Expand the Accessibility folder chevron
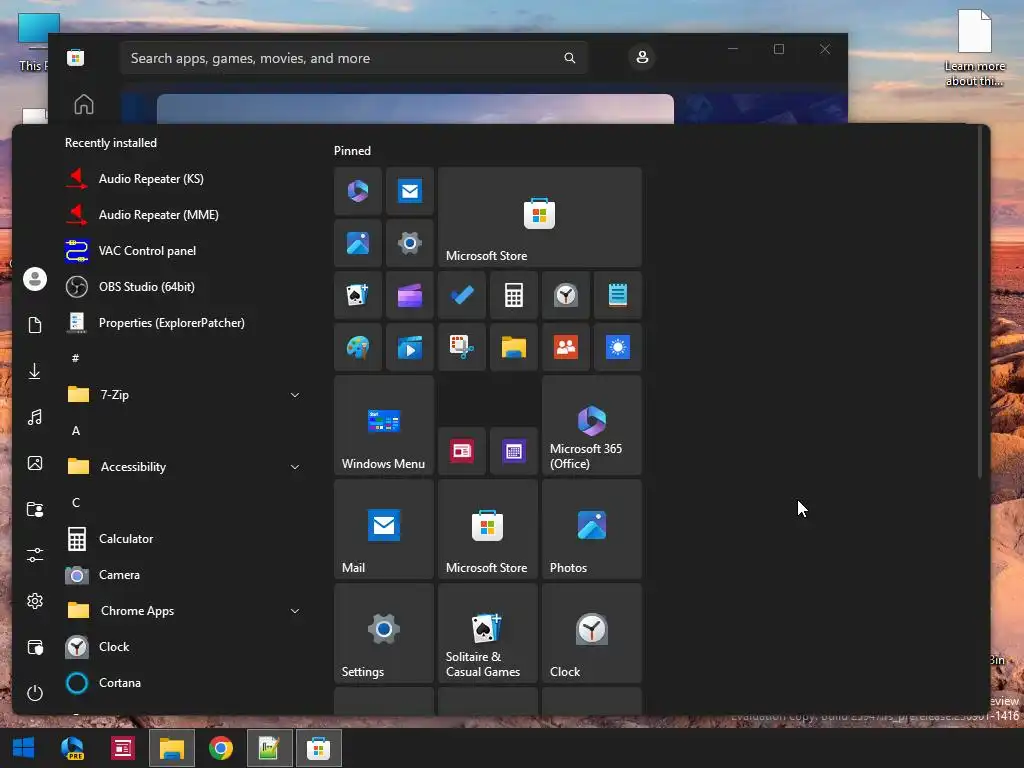This screenshot has width=1024, height=768. click(x=295, y=466)
